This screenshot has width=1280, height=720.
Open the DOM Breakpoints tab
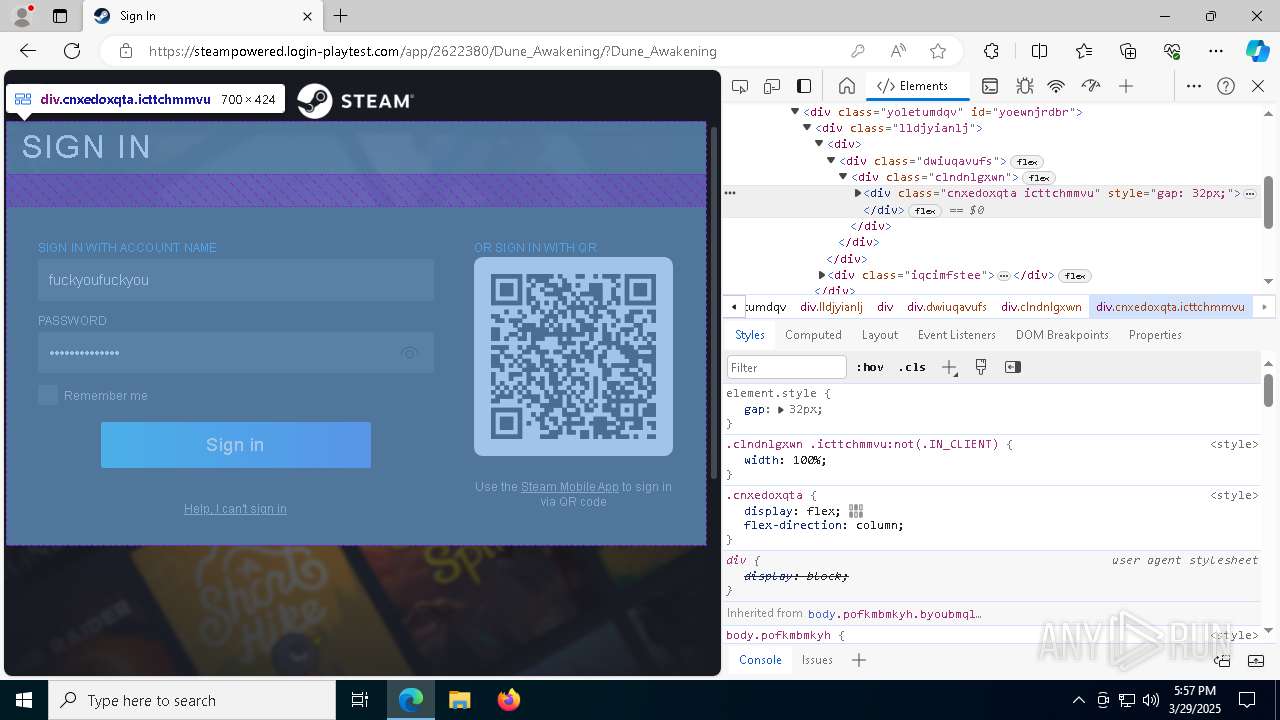(1062, 335)
